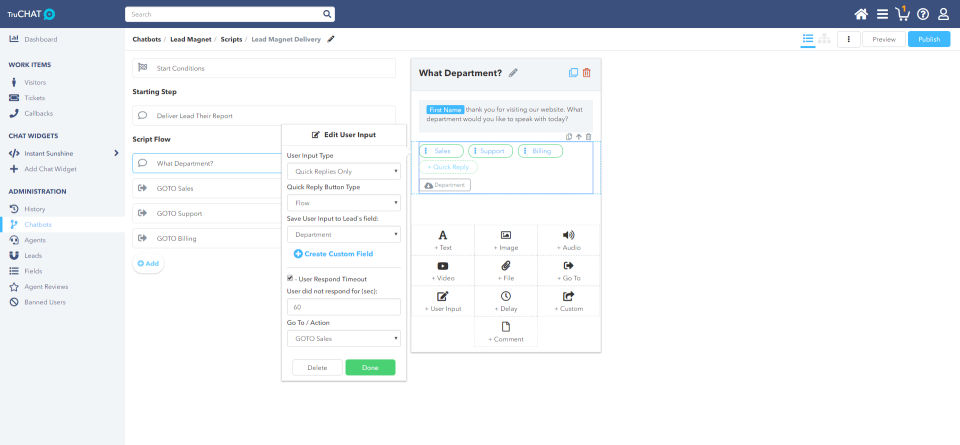Click Done in Edit User Input

[370, 367]
